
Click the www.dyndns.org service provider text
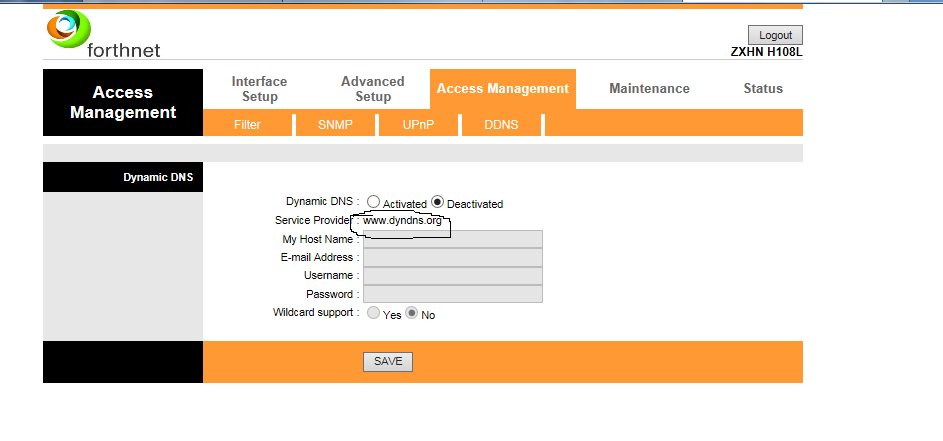pyautogui.click(x=402, y=221)
